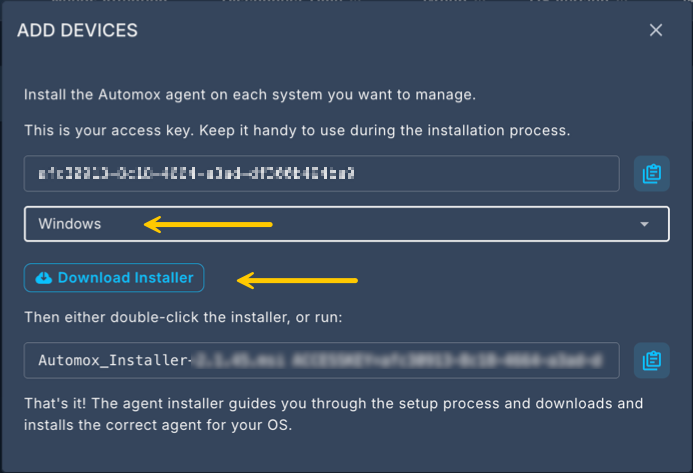
Task: Click the ADD DEVICES dialog title
Action: [77, 31]
